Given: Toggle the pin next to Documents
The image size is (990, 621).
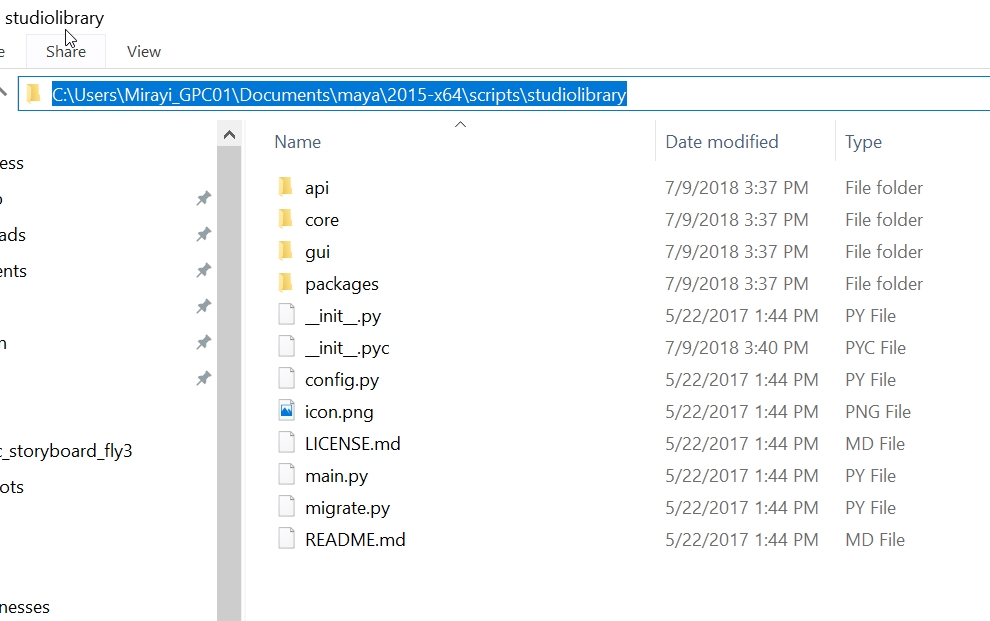Looking at the screenshot, I should 203,270.
